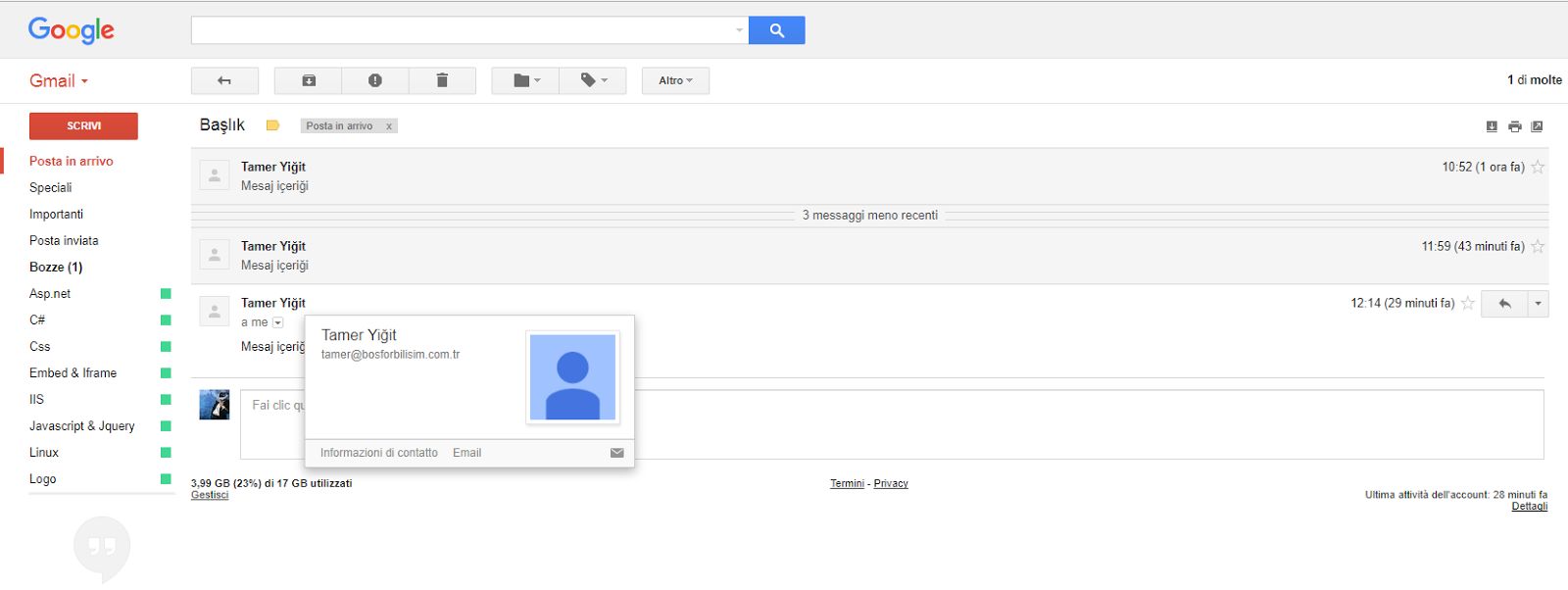Viewport: 1568px width, 590px height.
Task: Click your profile photo beside reply box
Action: pos(215,405)
